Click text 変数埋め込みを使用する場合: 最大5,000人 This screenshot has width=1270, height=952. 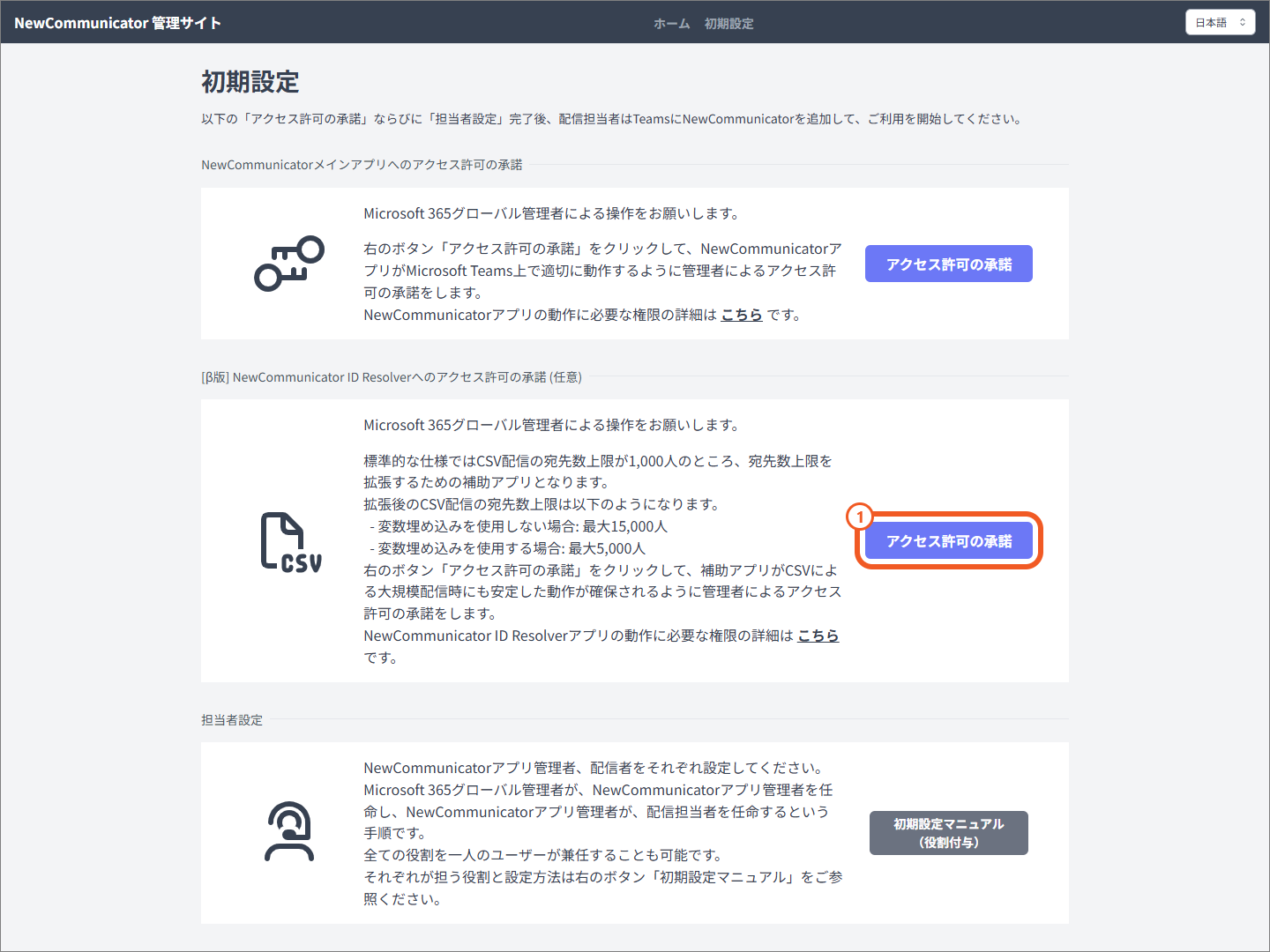(x=512, y=548)
